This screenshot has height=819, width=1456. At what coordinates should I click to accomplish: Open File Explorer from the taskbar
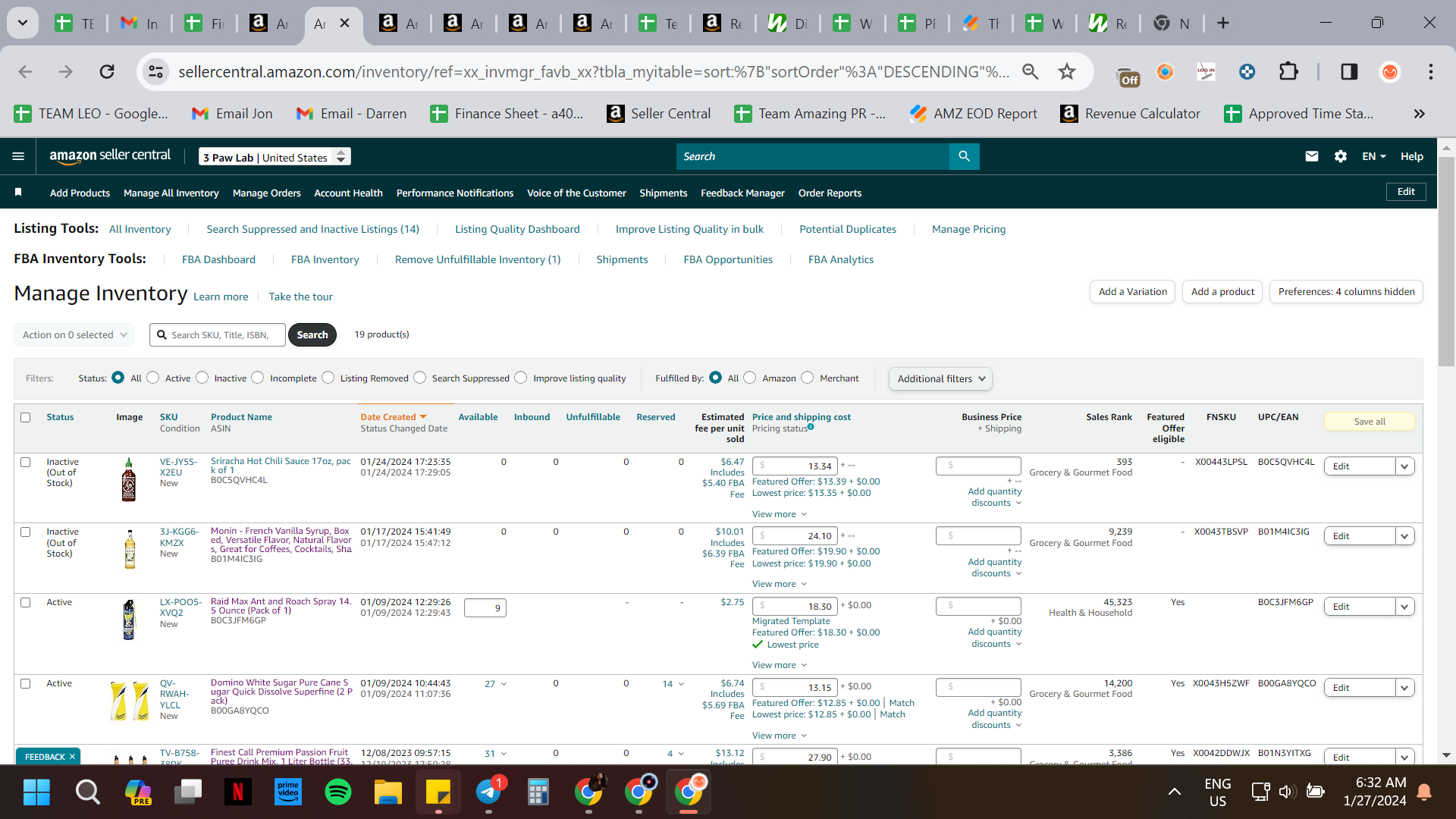(x=388, y=792)
